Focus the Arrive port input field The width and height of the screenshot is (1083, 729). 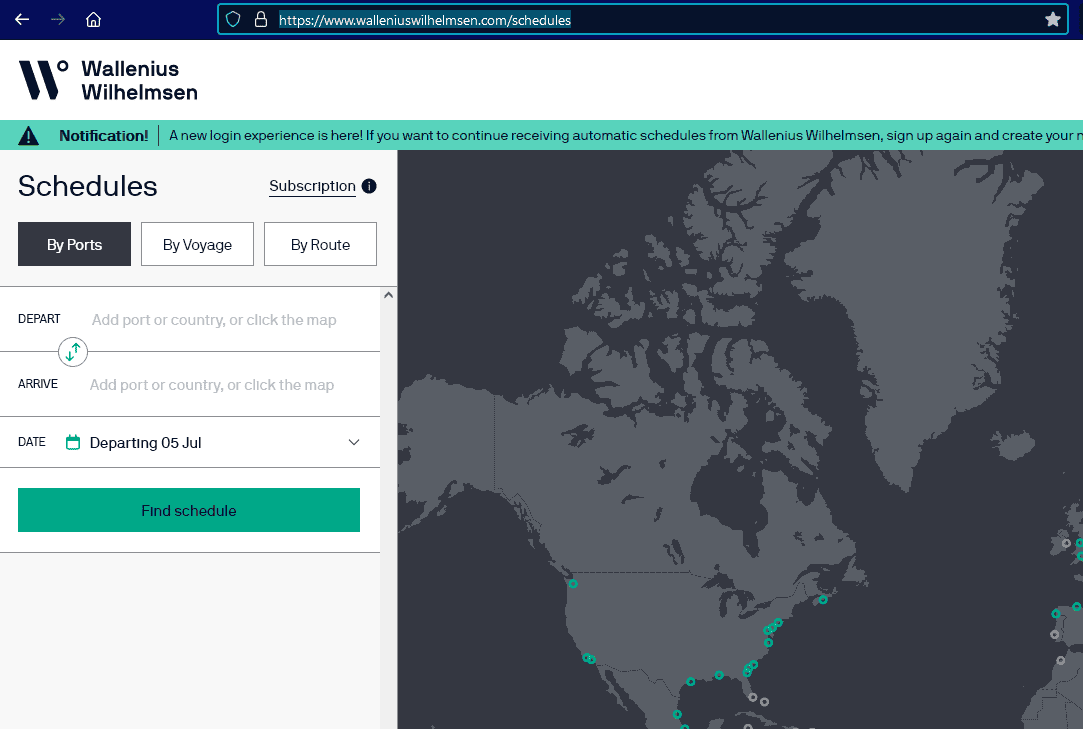pos(212,385)
